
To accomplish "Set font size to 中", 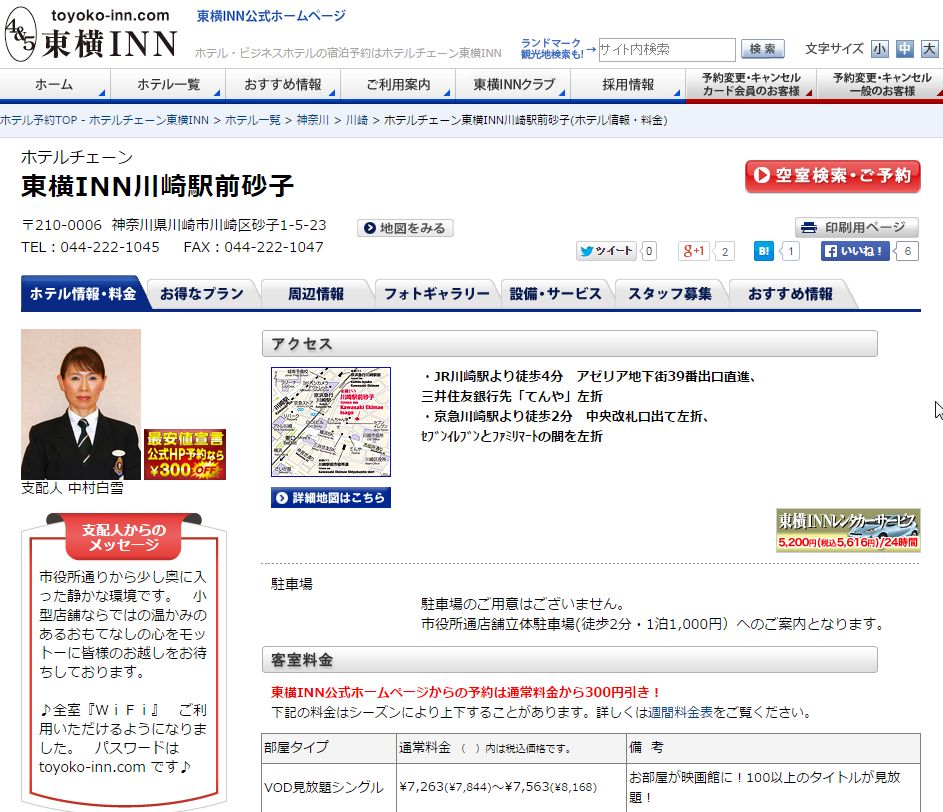I will (x=904, y=49).
